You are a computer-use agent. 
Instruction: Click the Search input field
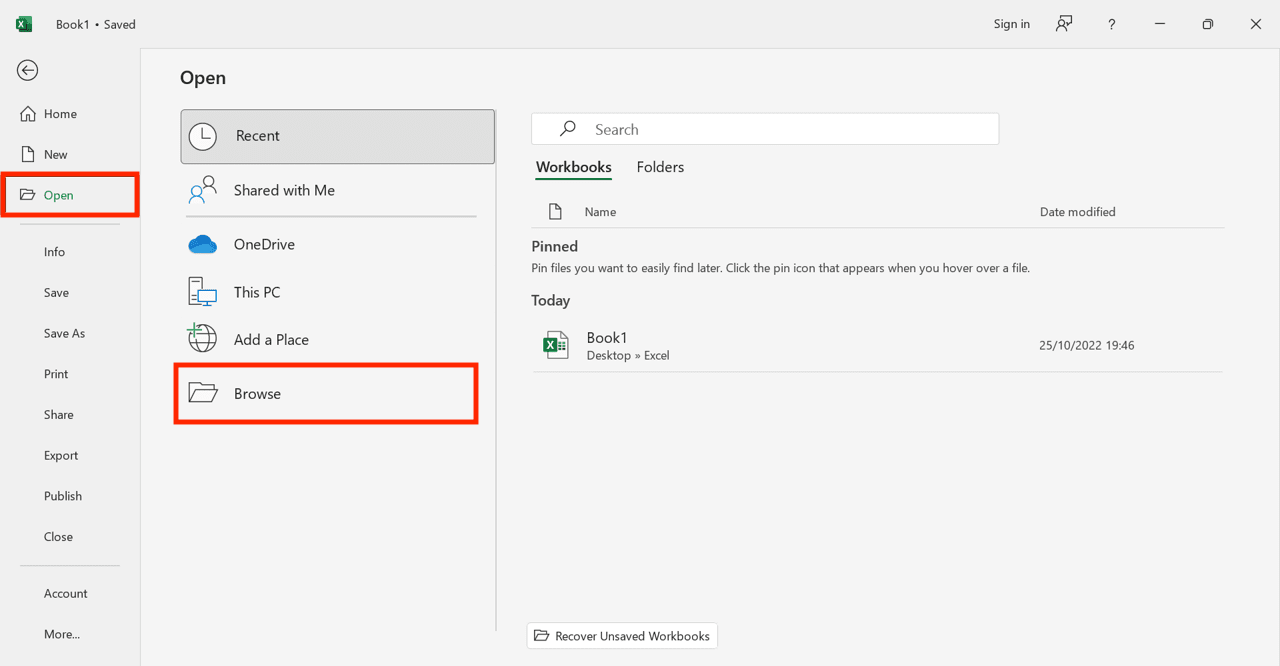765,129
